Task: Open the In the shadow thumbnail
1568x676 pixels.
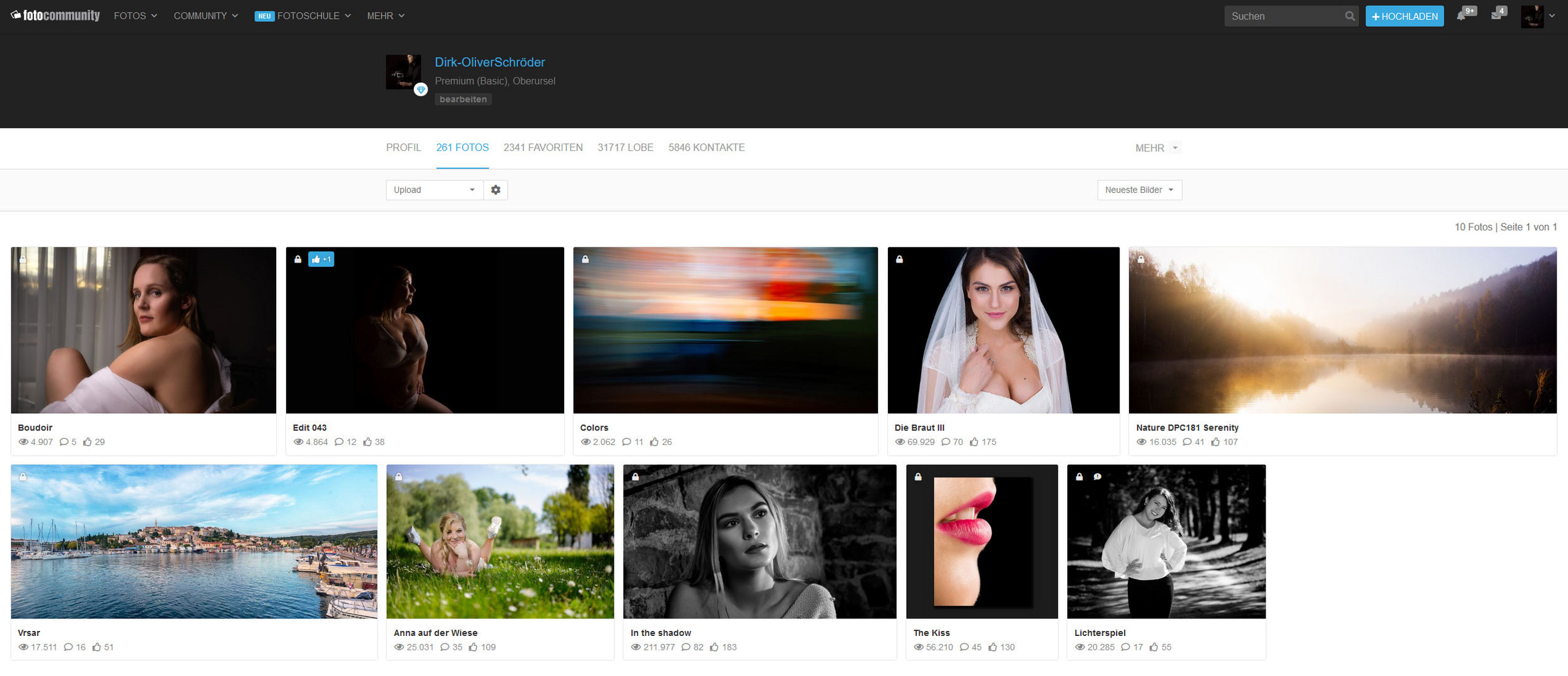Action: tap(760, 541)
